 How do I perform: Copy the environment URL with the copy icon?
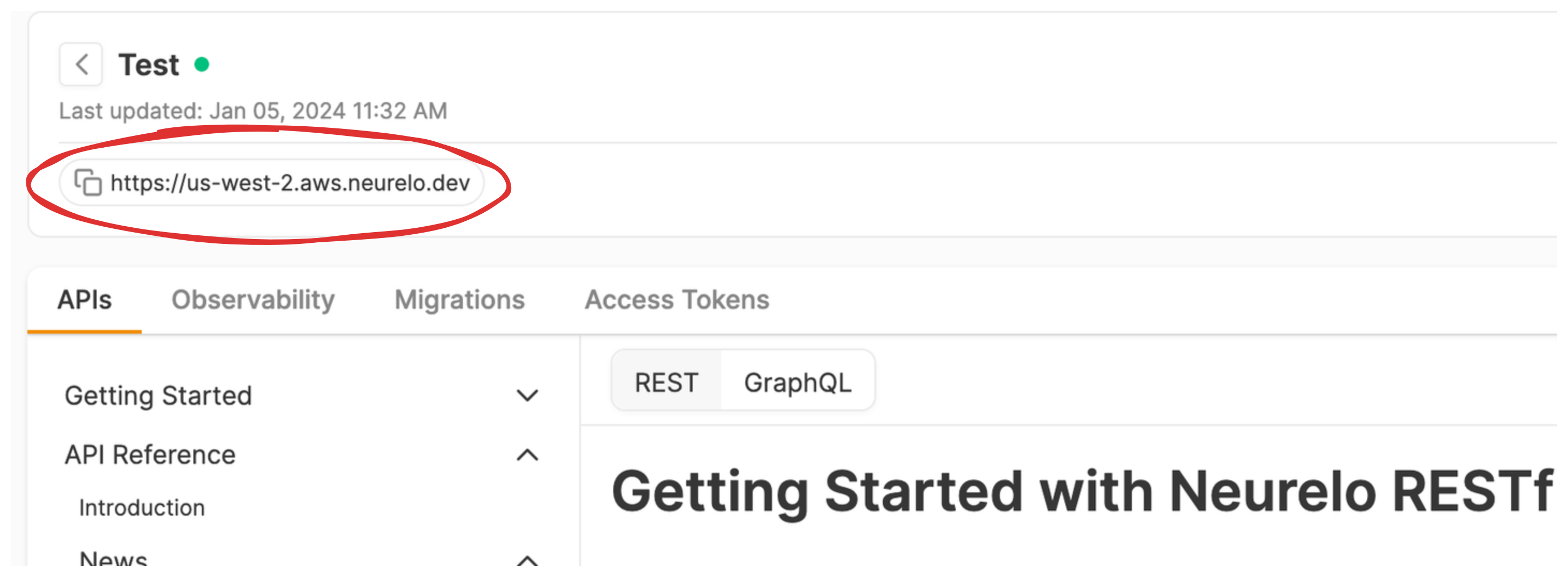88,183
